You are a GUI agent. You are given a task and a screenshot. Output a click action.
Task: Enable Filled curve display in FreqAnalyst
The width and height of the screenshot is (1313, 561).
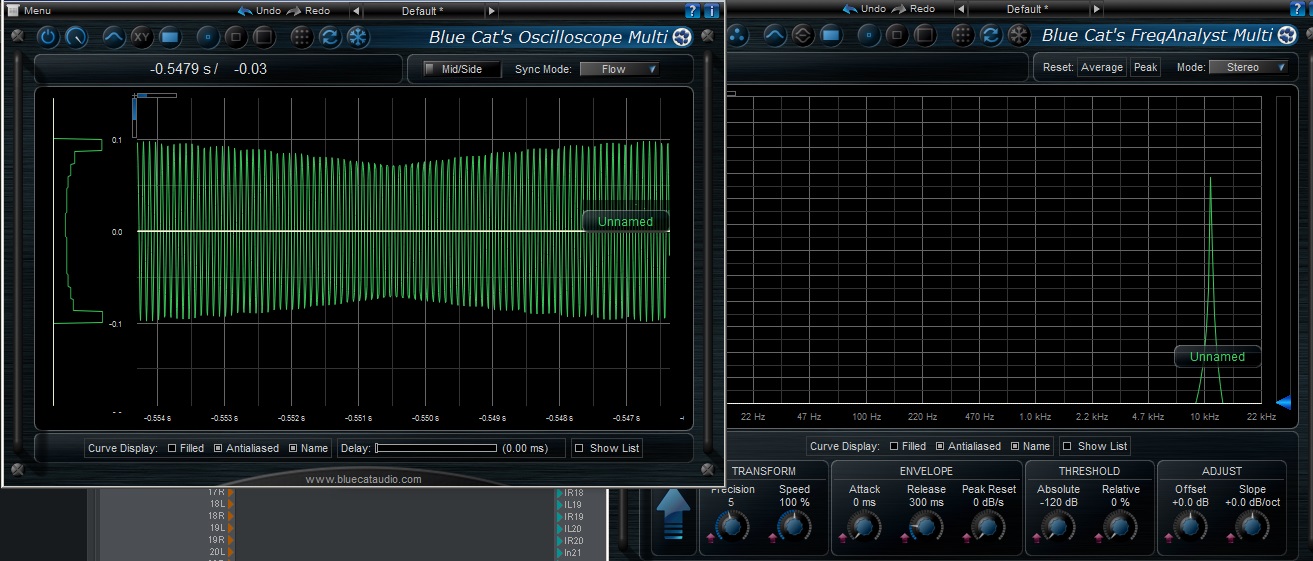tap(894, 446)
